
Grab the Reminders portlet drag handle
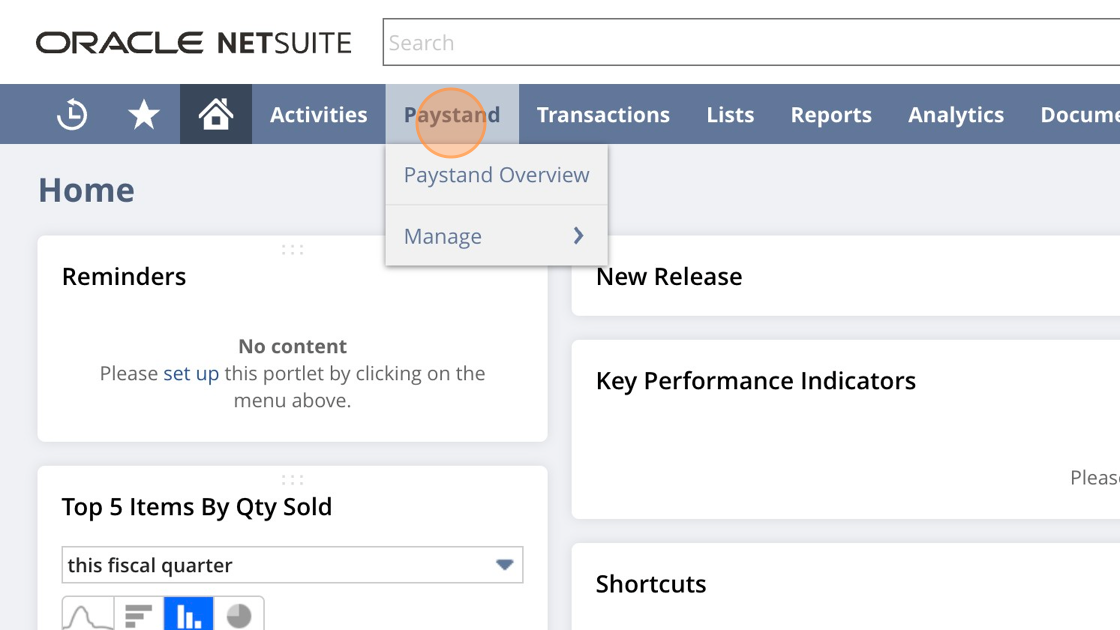[292, 249]
